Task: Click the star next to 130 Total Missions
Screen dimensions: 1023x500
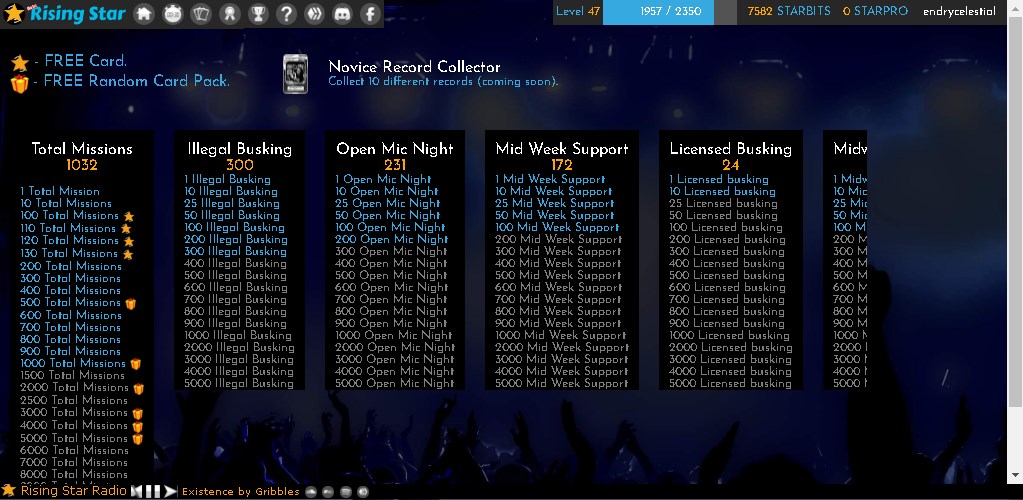Action: coord(128,254)
